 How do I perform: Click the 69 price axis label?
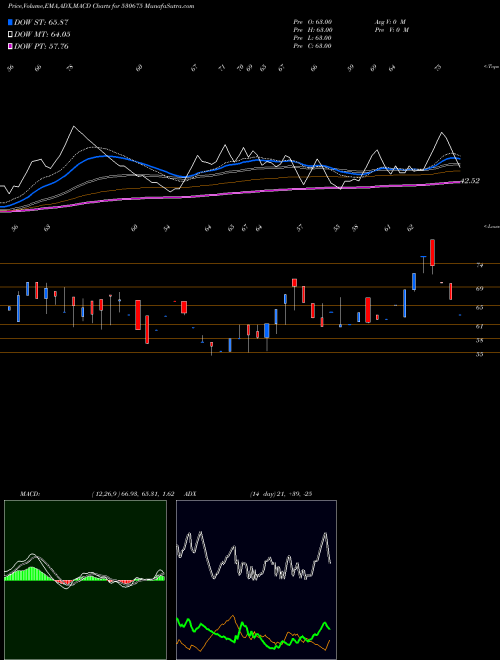point(479,289)
